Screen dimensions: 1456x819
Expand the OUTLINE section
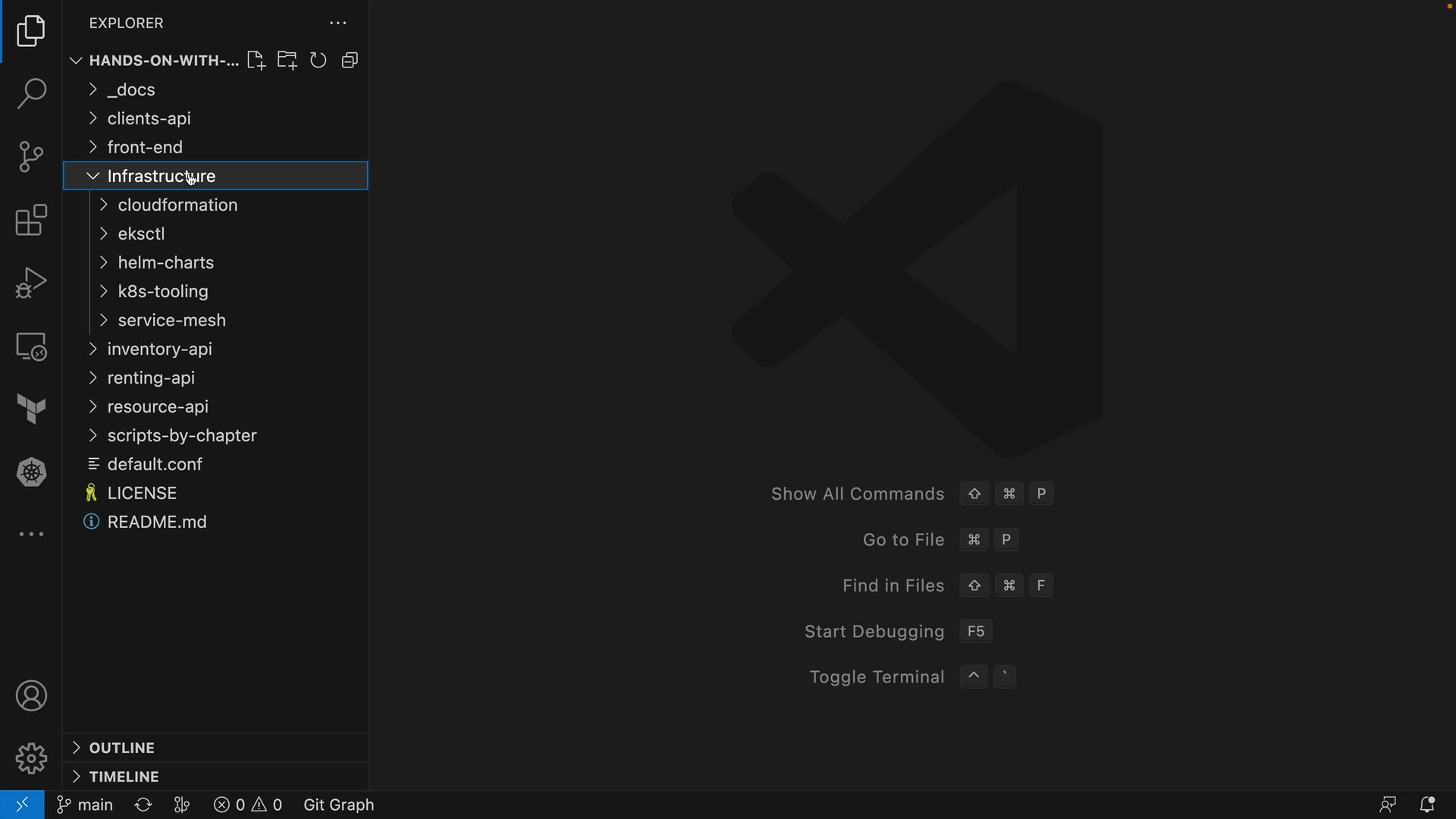[121, 748]
